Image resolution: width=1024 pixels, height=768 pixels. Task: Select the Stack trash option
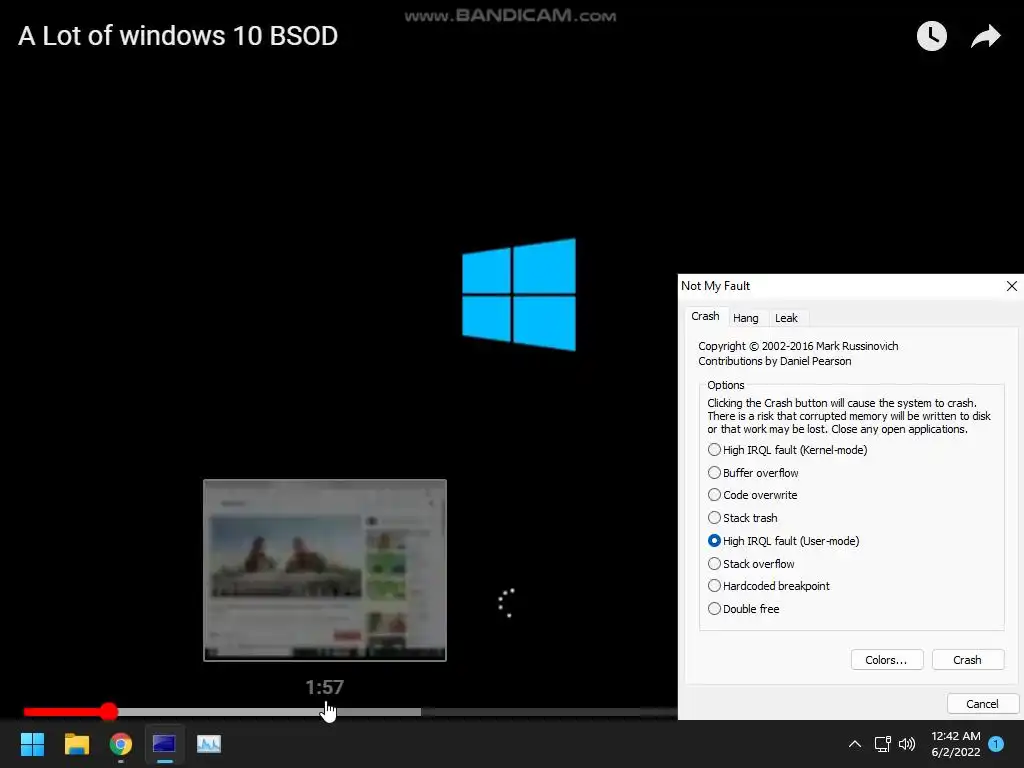click(x=743, y=518)
